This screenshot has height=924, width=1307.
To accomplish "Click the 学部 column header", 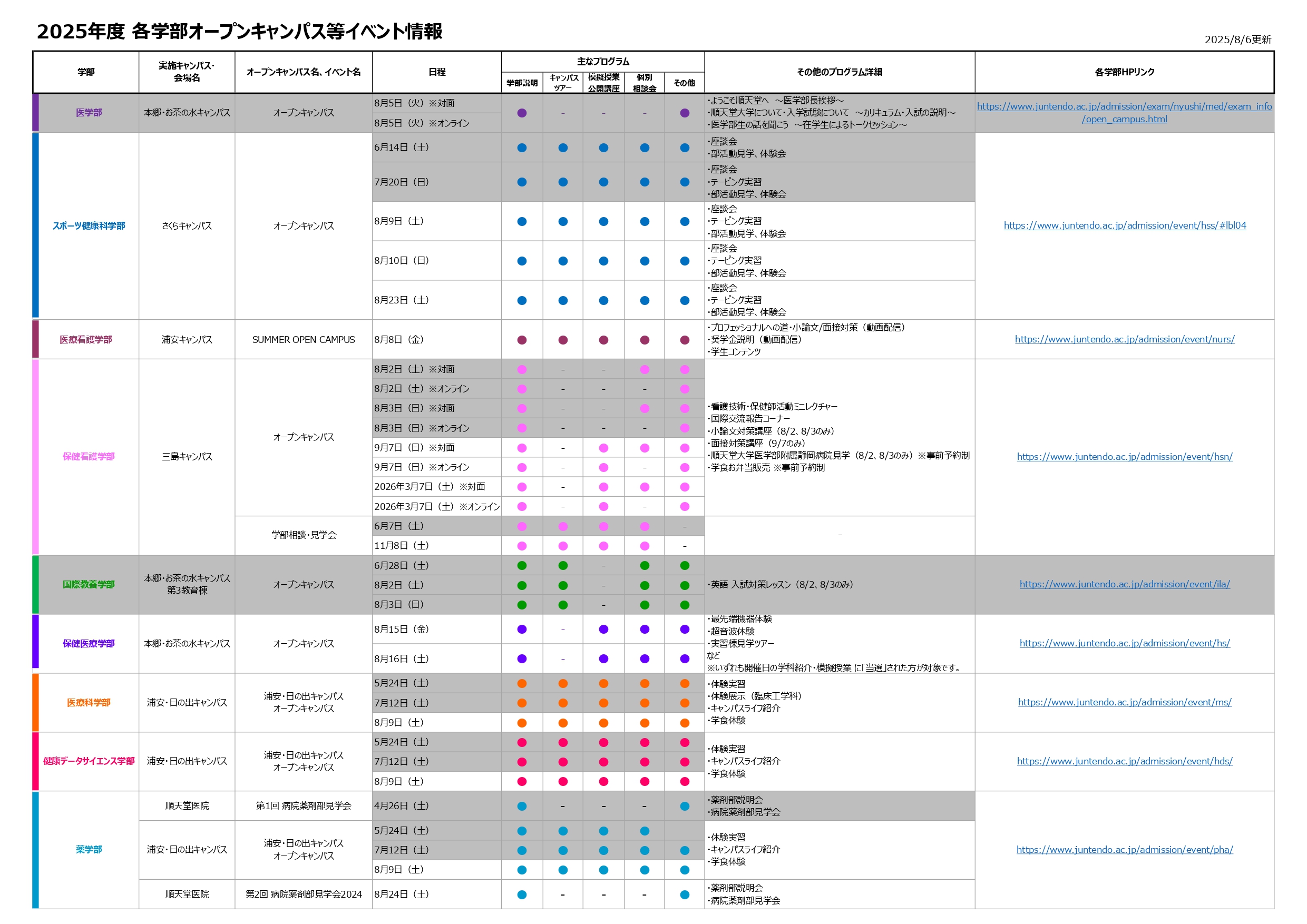I will tap(86, 72).
